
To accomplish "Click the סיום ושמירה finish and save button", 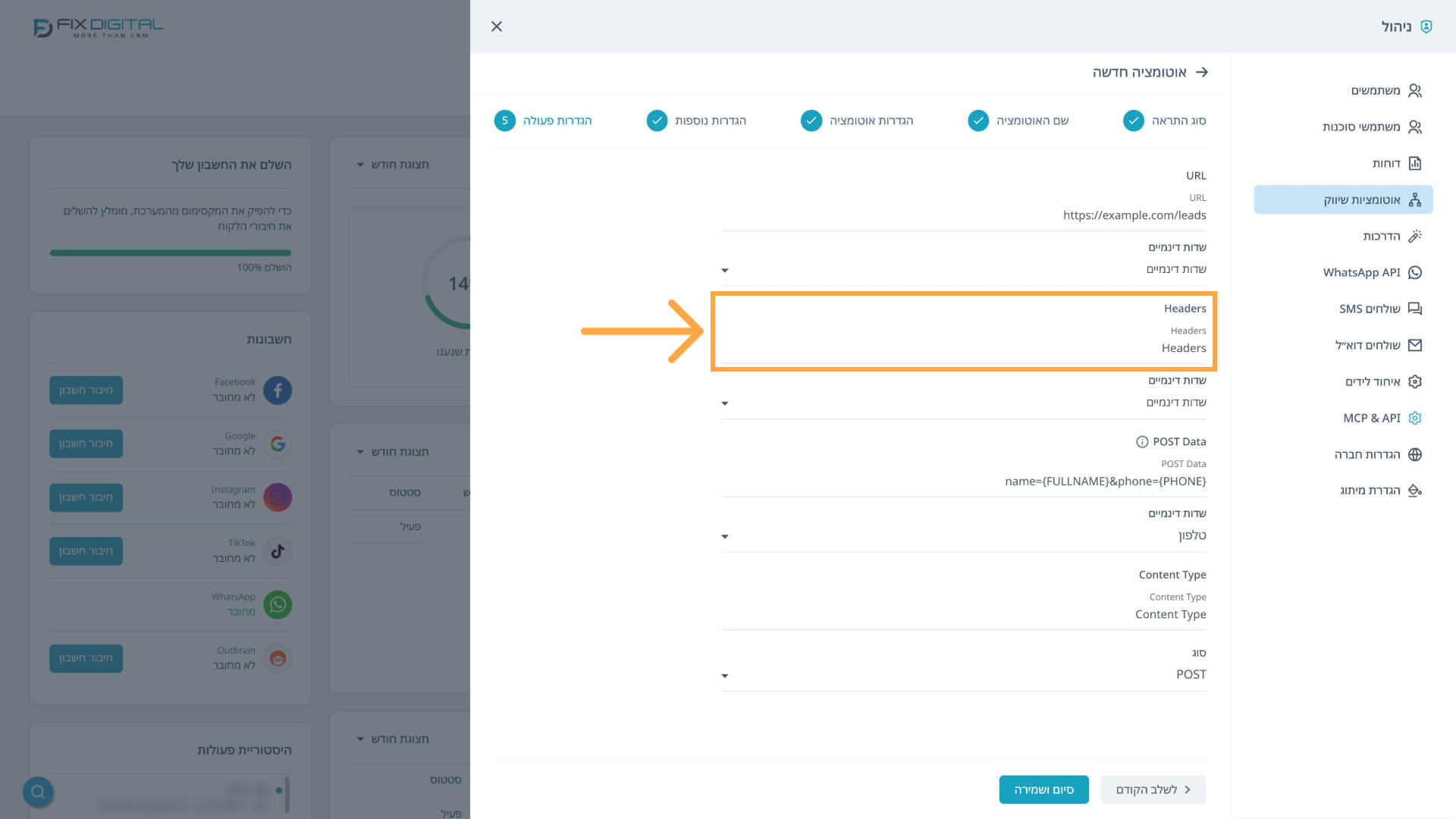I will (1043, 789).
